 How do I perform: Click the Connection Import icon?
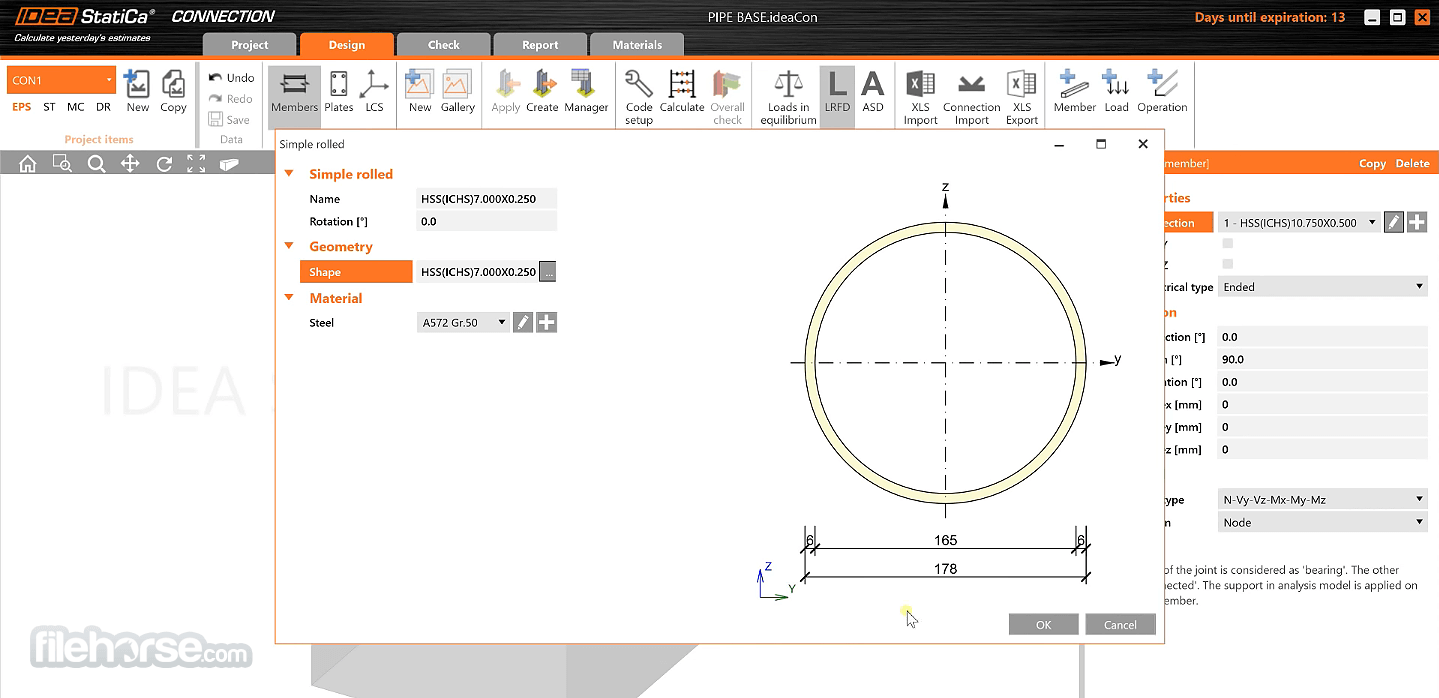click(x=971, y=97)
